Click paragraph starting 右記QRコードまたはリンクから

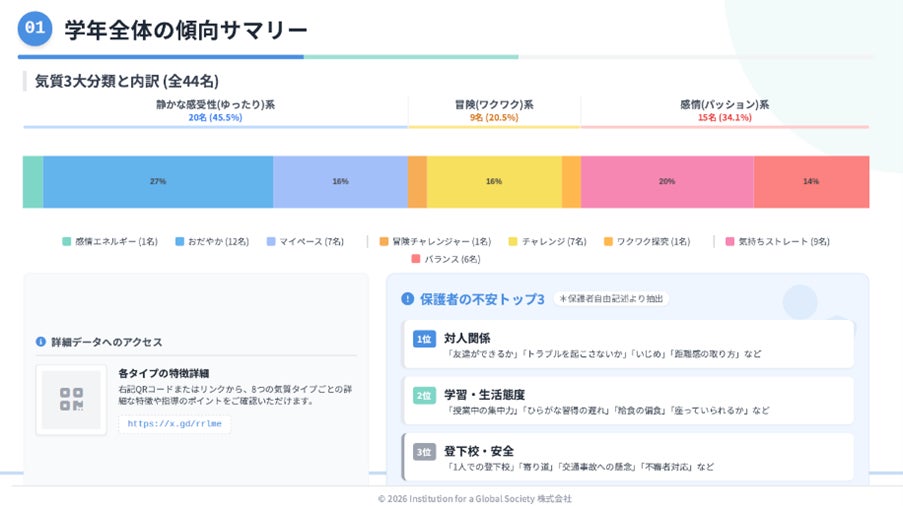(235, 395)
